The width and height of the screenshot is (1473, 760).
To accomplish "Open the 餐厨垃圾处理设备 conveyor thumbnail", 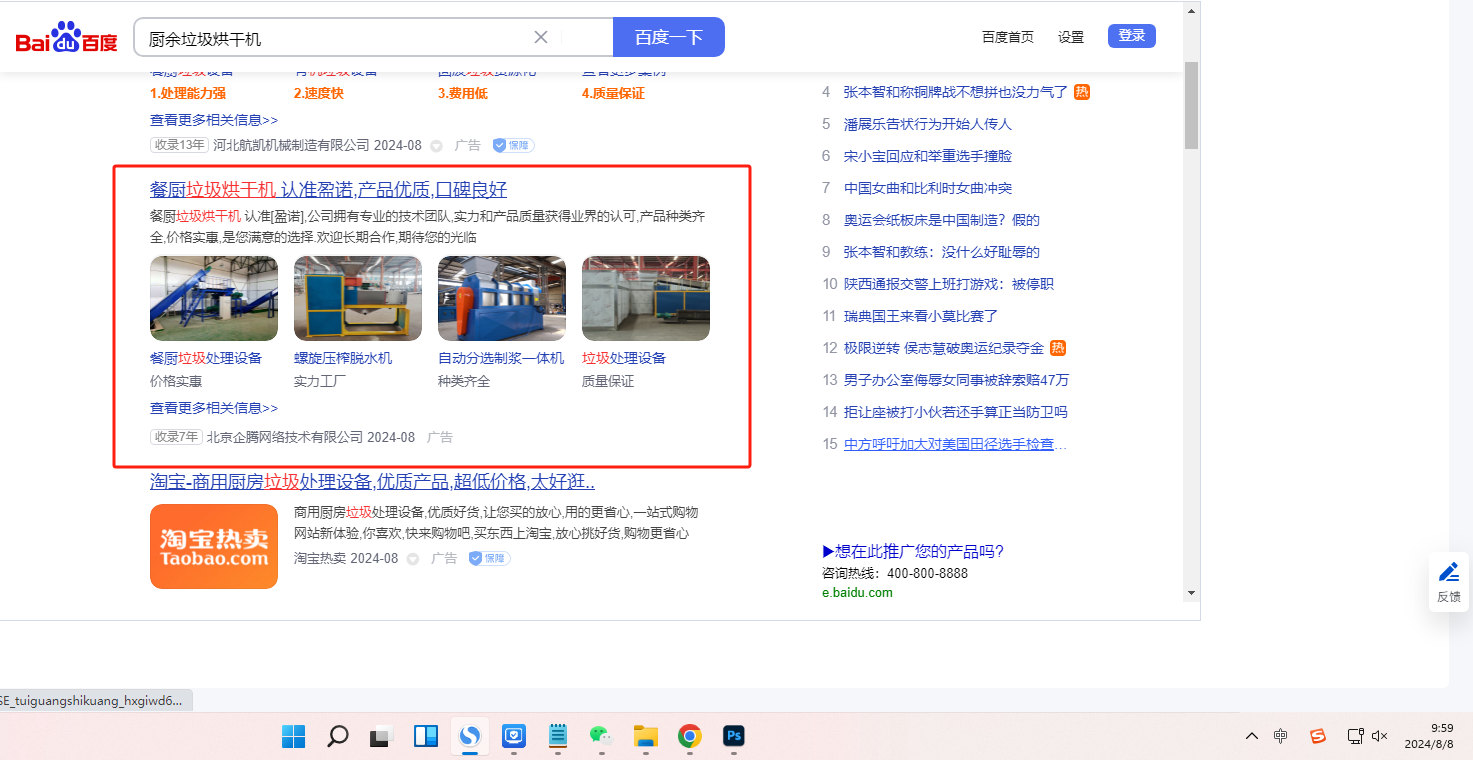I will coord(214,298).
